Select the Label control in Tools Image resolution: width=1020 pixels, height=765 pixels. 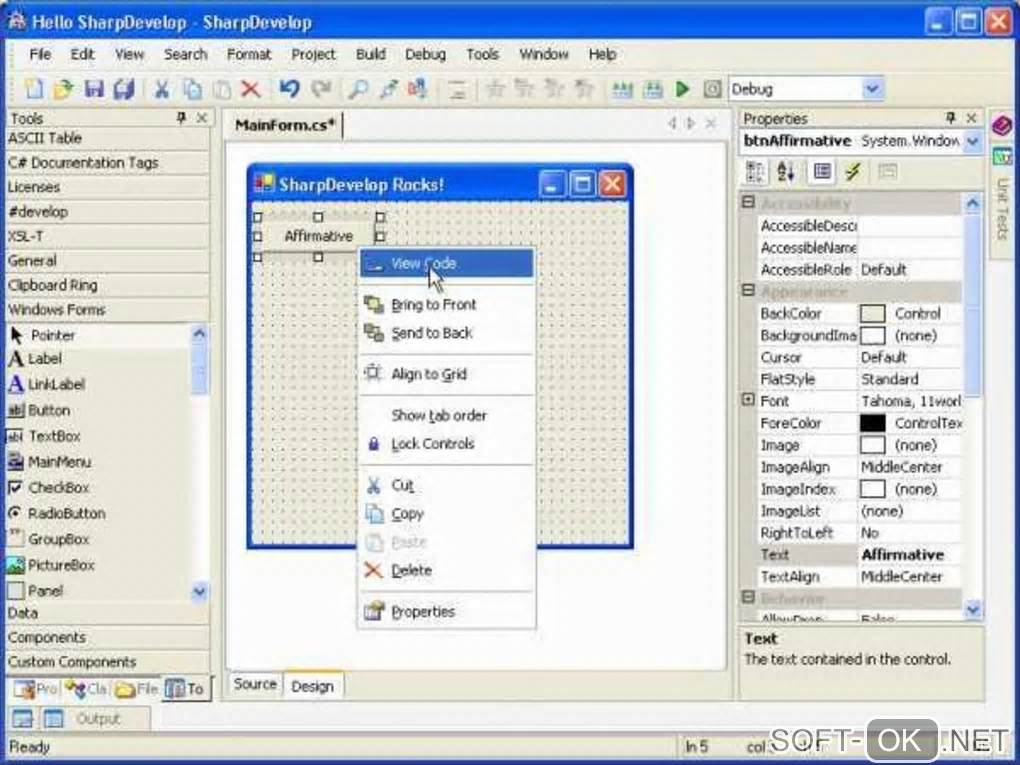coord(99,358)
